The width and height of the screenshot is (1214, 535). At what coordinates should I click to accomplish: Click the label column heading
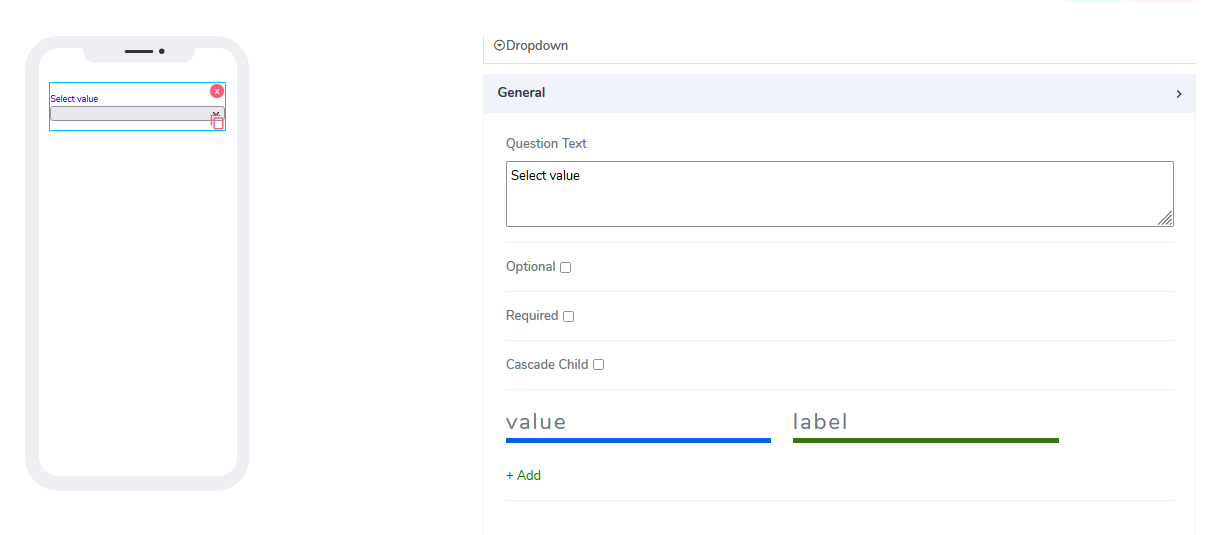pyautogui.click(x=820, y=422)
